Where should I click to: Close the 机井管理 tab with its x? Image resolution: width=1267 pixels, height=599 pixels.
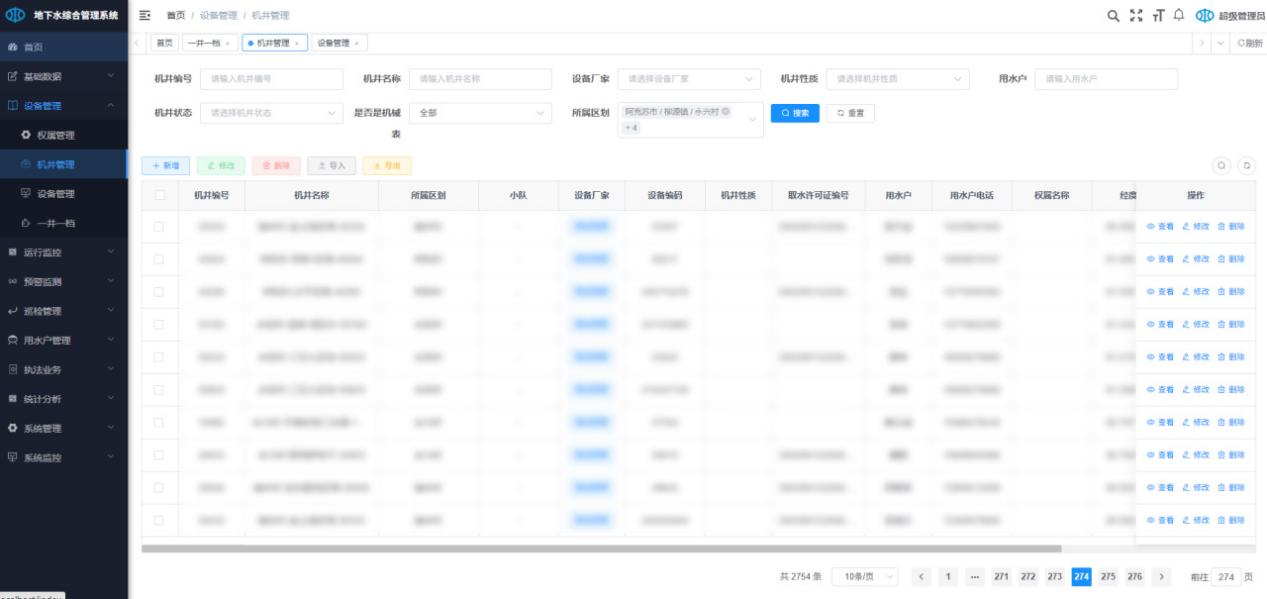pyautogui.click(x=296, y=43)
